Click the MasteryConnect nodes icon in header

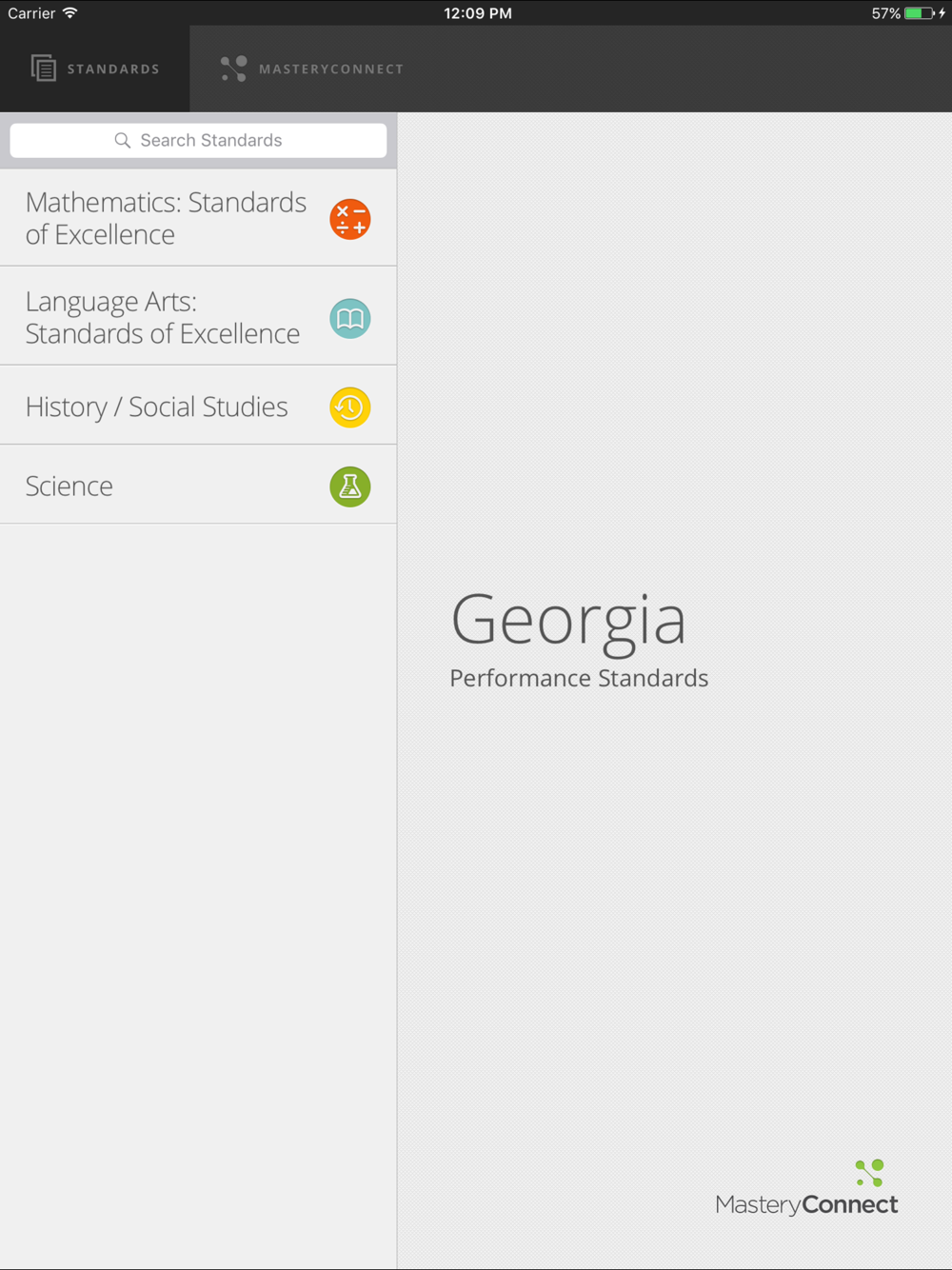coord(234,69)
